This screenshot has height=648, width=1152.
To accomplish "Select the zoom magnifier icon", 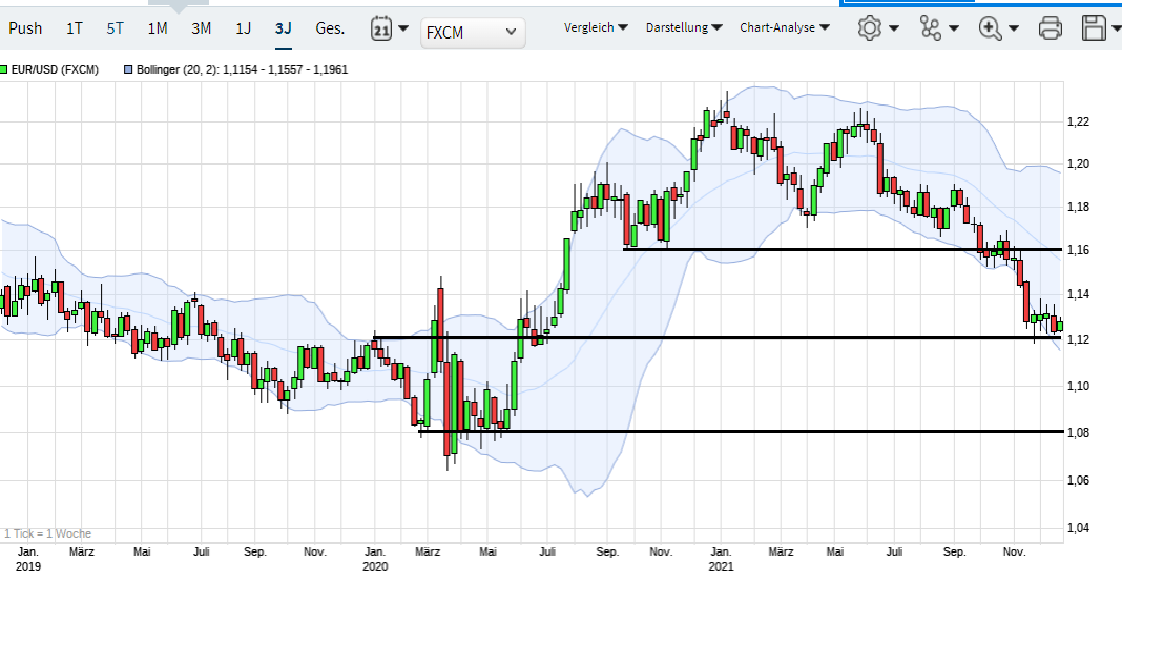I will tap(991, 27).
